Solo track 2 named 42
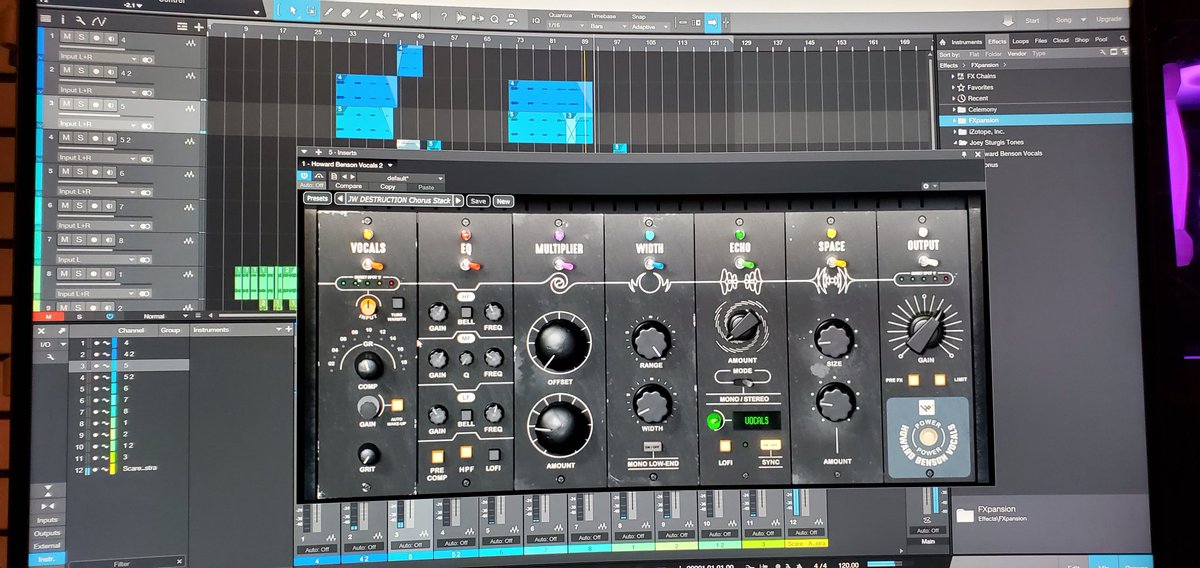Screen dimensions: 1200x568 tap(79, 71)
